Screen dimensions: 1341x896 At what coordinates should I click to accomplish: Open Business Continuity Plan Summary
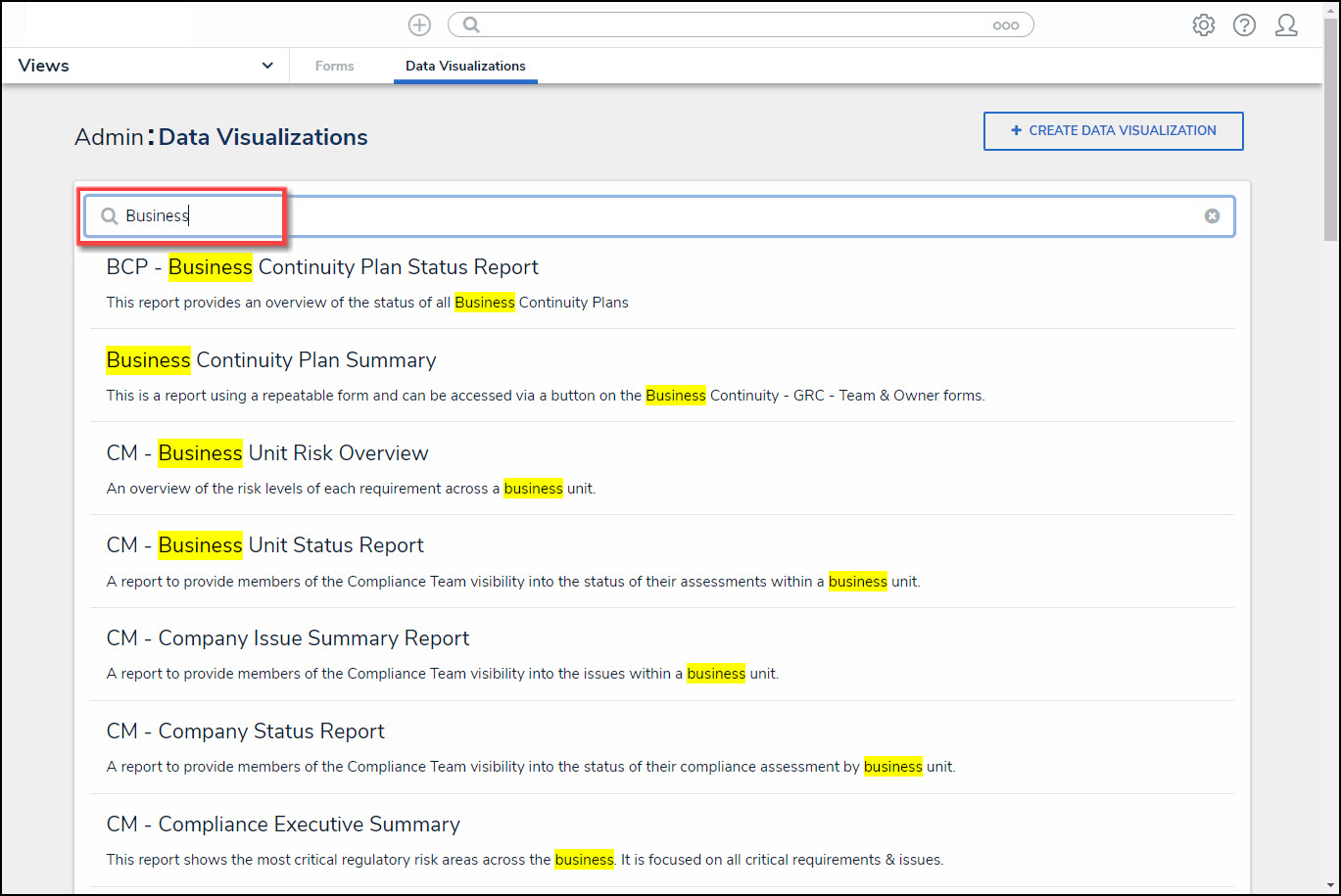(271, 360)
